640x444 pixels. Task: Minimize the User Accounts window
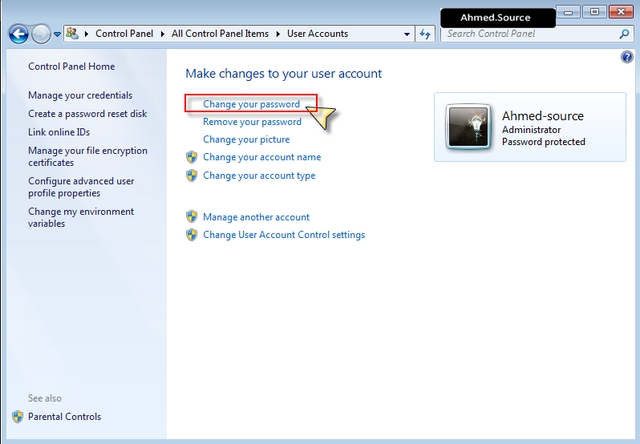568,12
